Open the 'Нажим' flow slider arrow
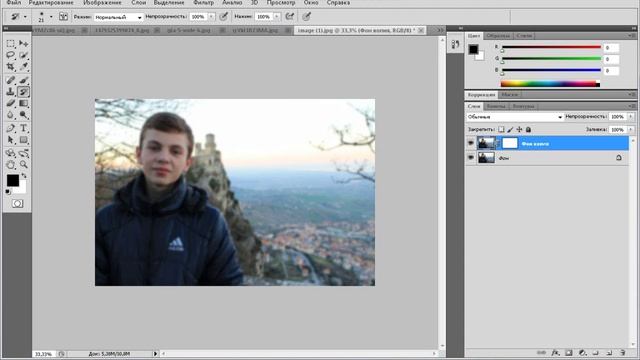640x360 pixels. point(277,17)
